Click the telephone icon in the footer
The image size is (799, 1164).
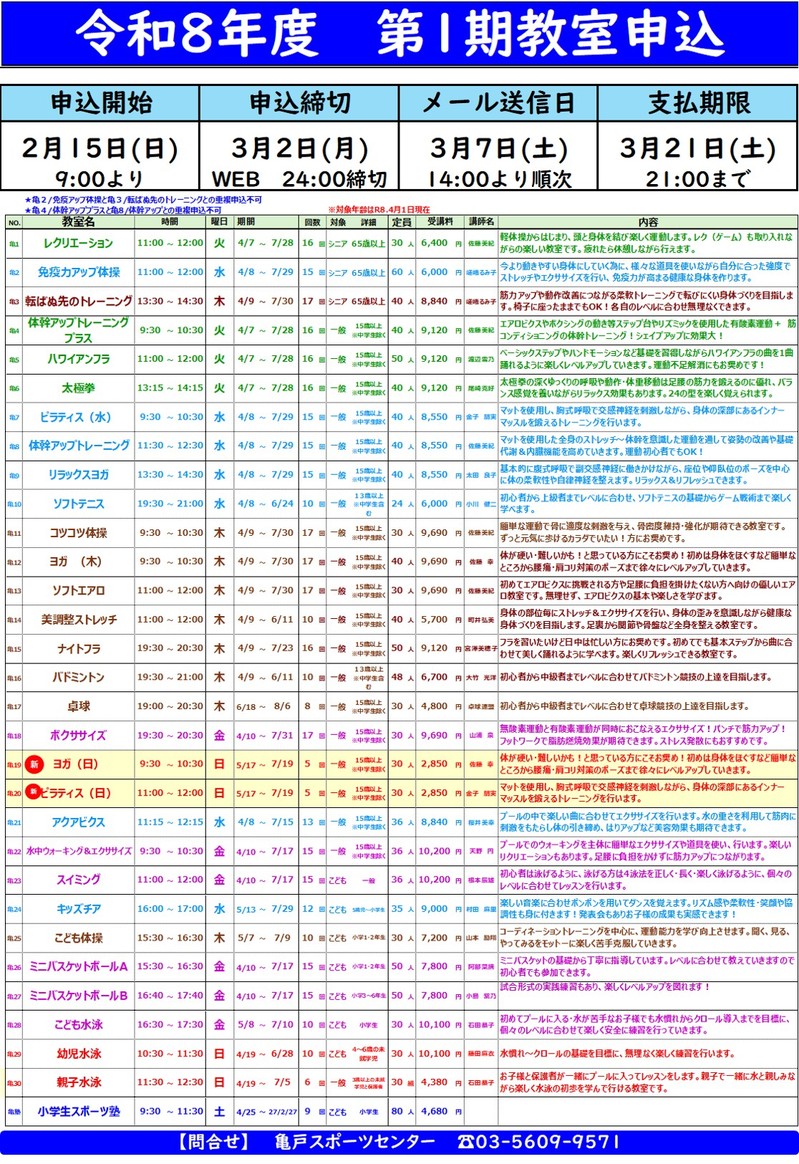pyautogui.click(x=467, y=1142)
